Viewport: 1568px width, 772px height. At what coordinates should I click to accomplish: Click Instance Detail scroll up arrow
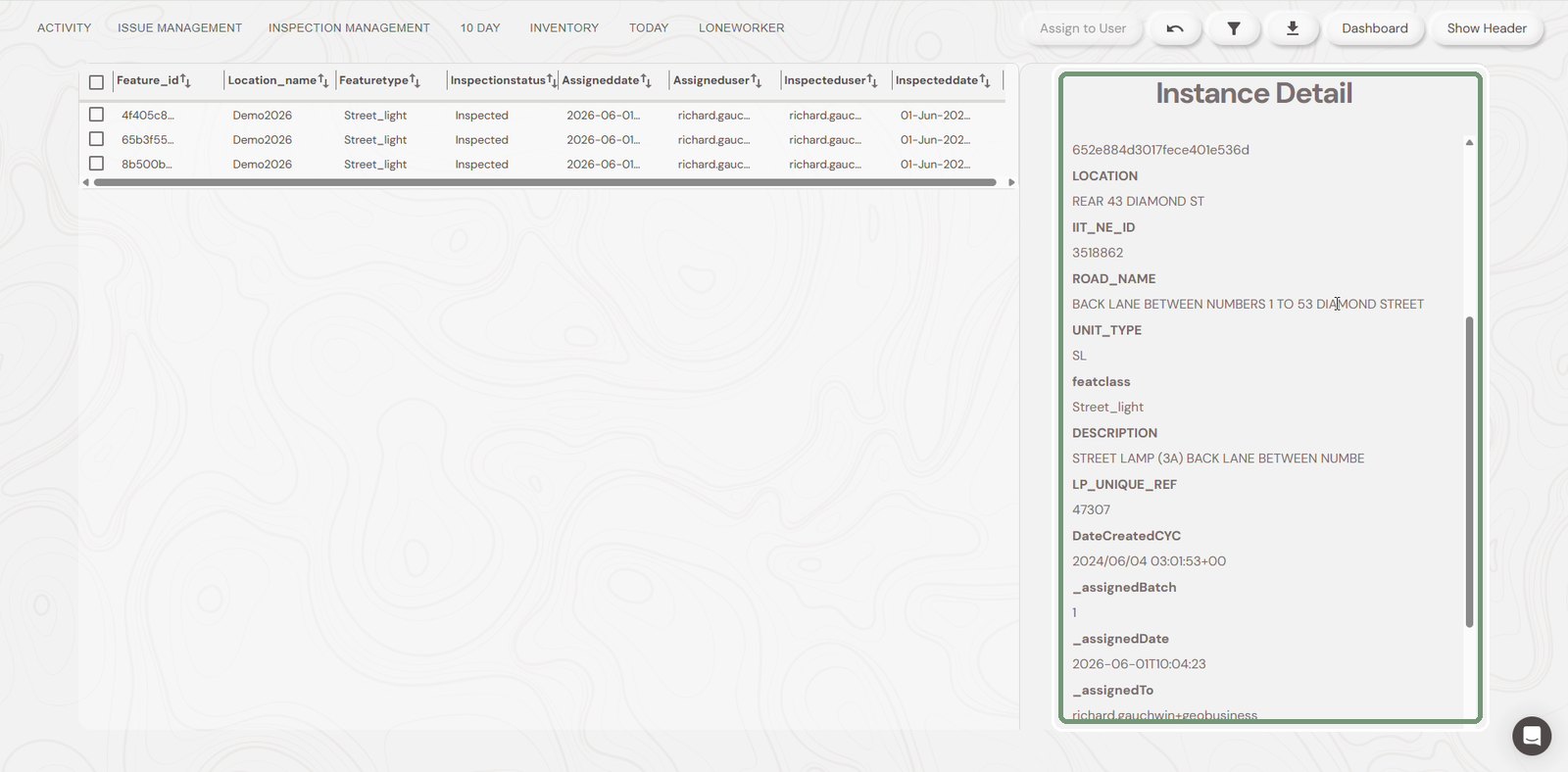coord(1469,143)
